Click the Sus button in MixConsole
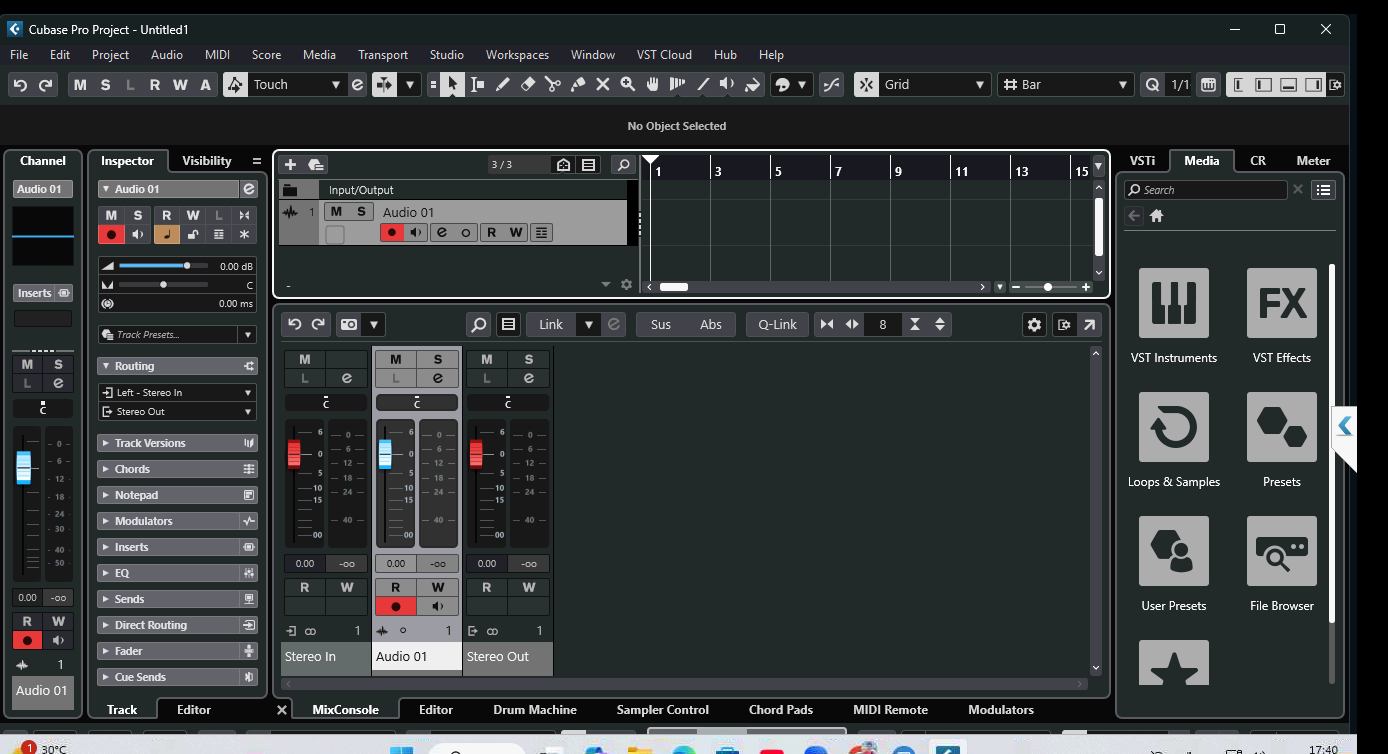Screen dimensions: 1388x754 661,324
